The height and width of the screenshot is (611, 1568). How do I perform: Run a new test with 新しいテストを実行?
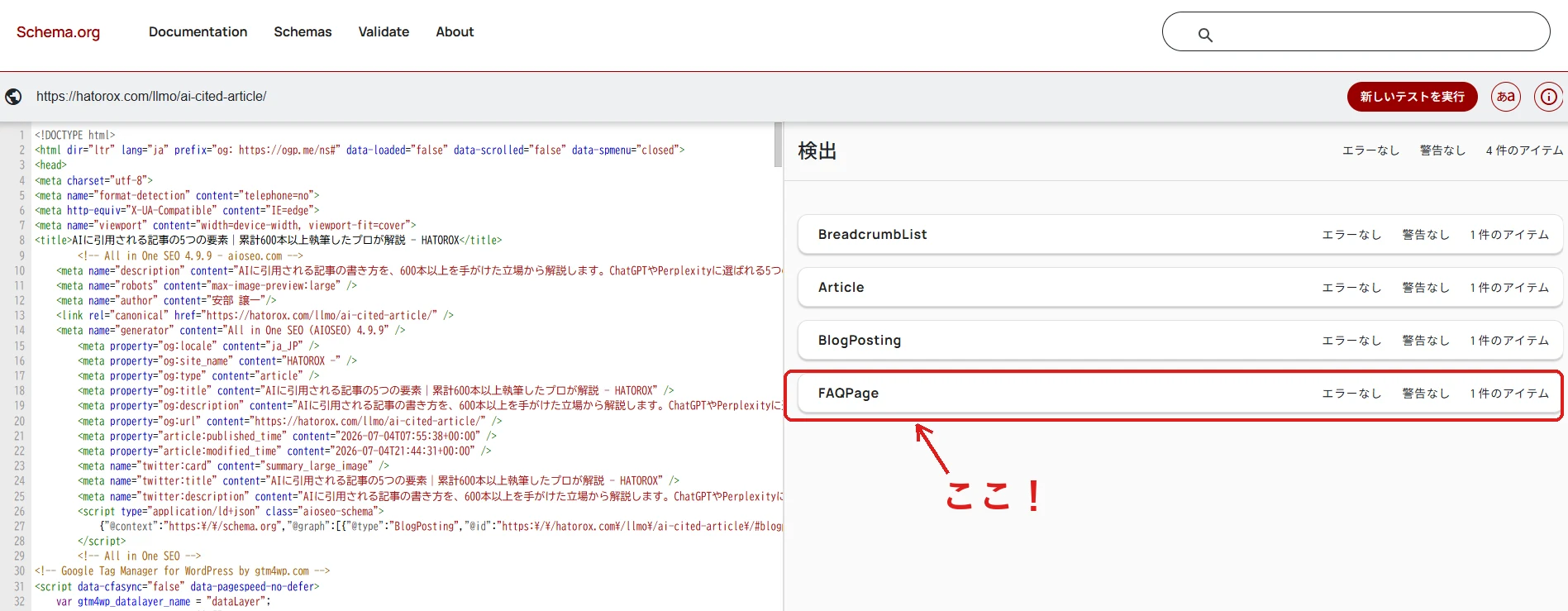[x=1412, y=97]
